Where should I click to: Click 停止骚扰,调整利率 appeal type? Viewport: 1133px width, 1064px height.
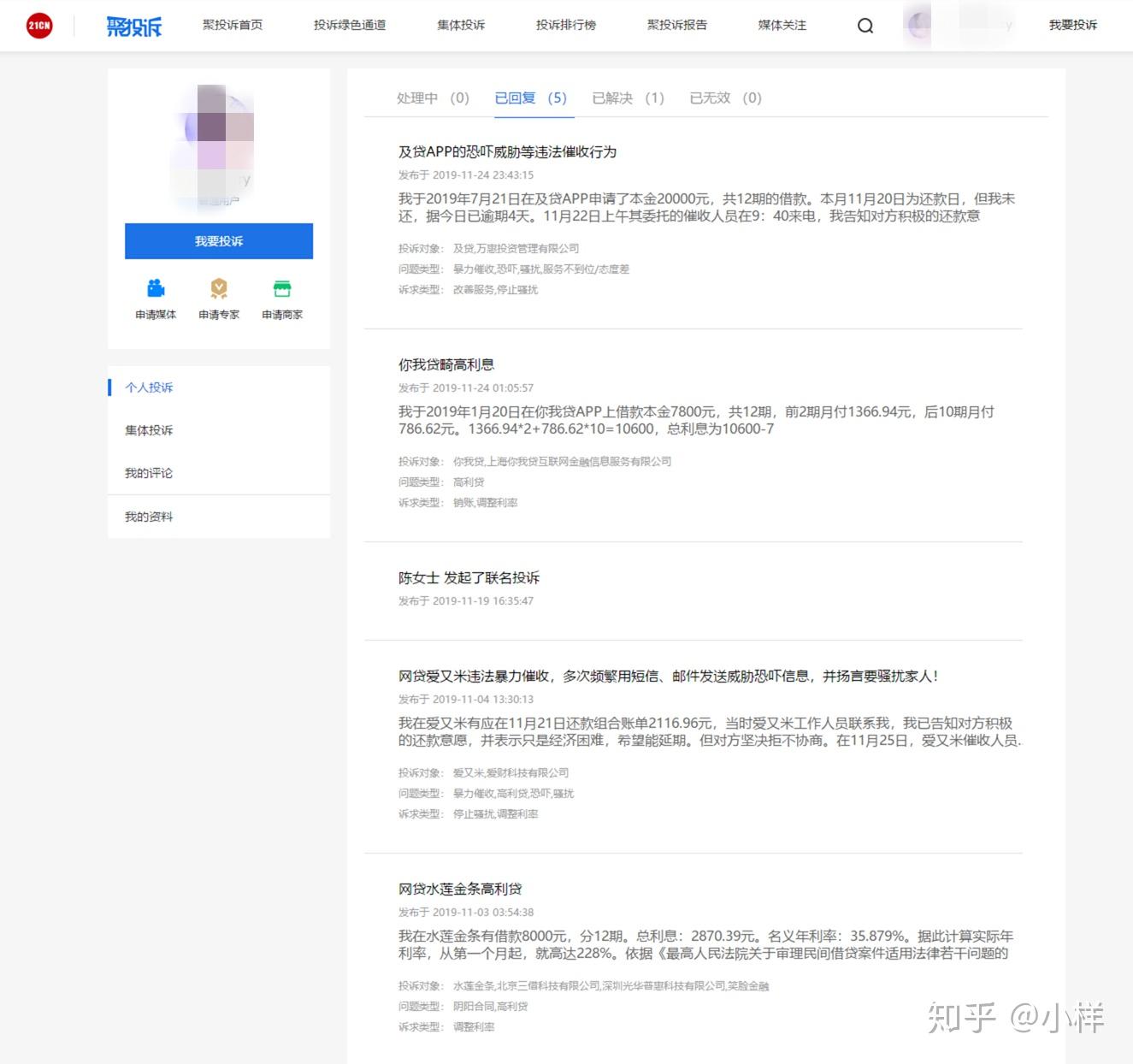coord(495,814)
